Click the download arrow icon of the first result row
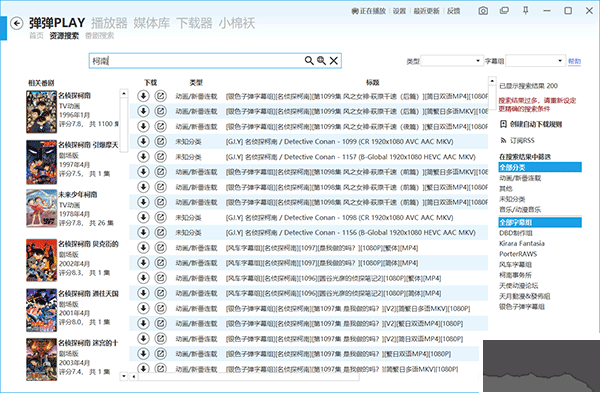The width and height of the screenshot is (600, 393). coord(143,96)
